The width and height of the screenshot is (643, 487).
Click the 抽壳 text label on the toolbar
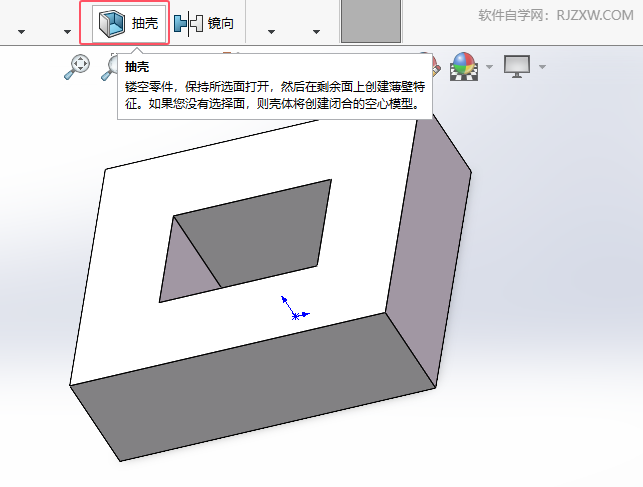click(x=145, y=23)
